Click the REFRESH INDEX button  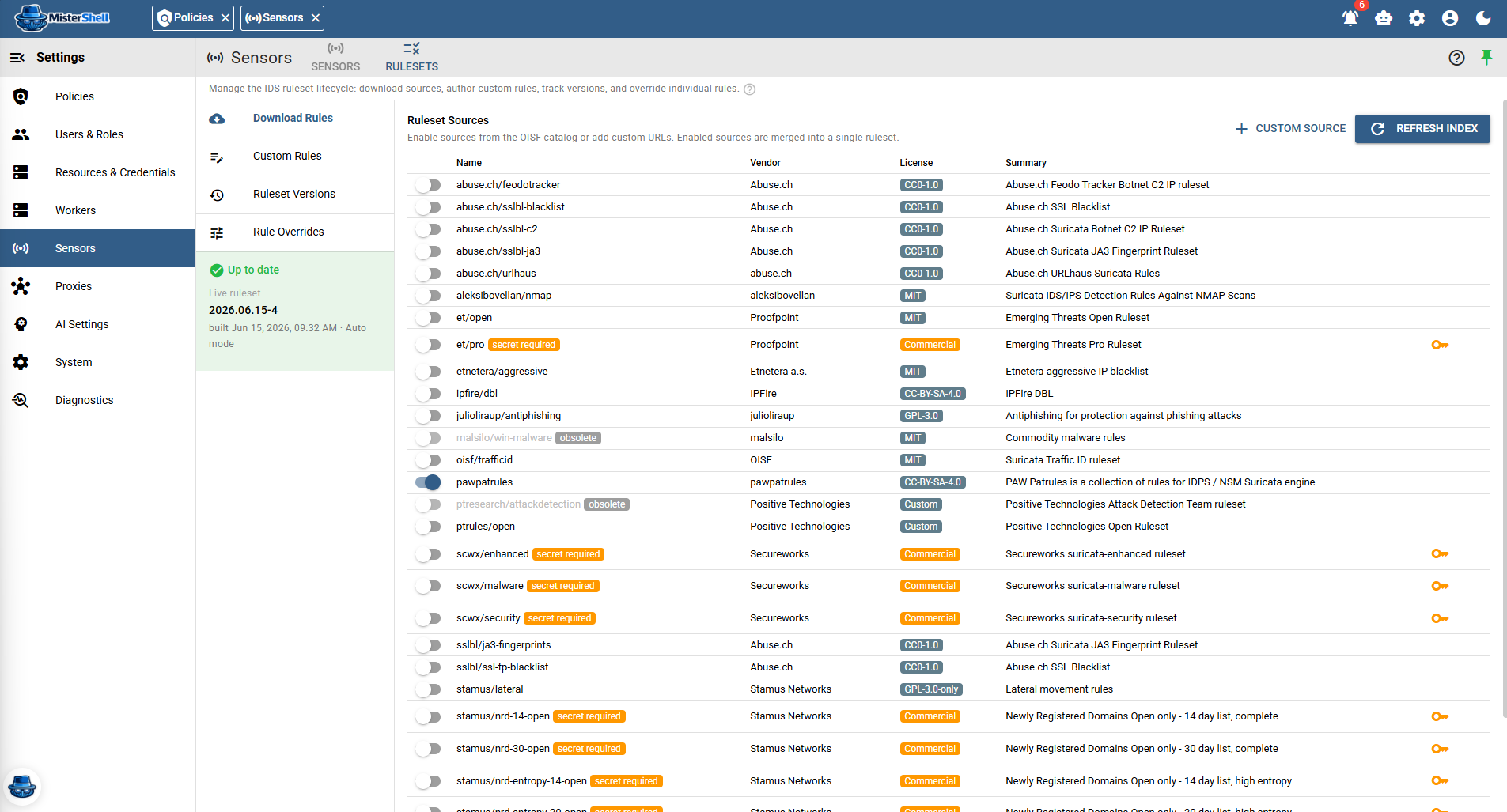click(1422, 129)
